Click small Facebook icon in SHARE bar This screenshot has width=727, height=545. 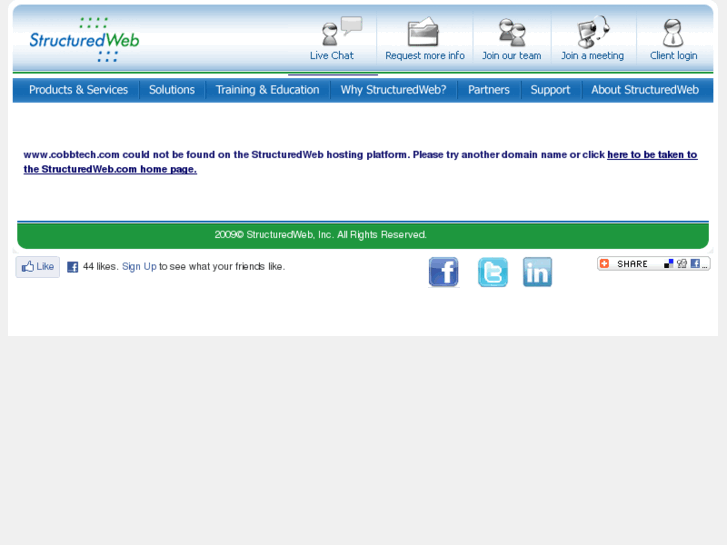coord(695,264)
